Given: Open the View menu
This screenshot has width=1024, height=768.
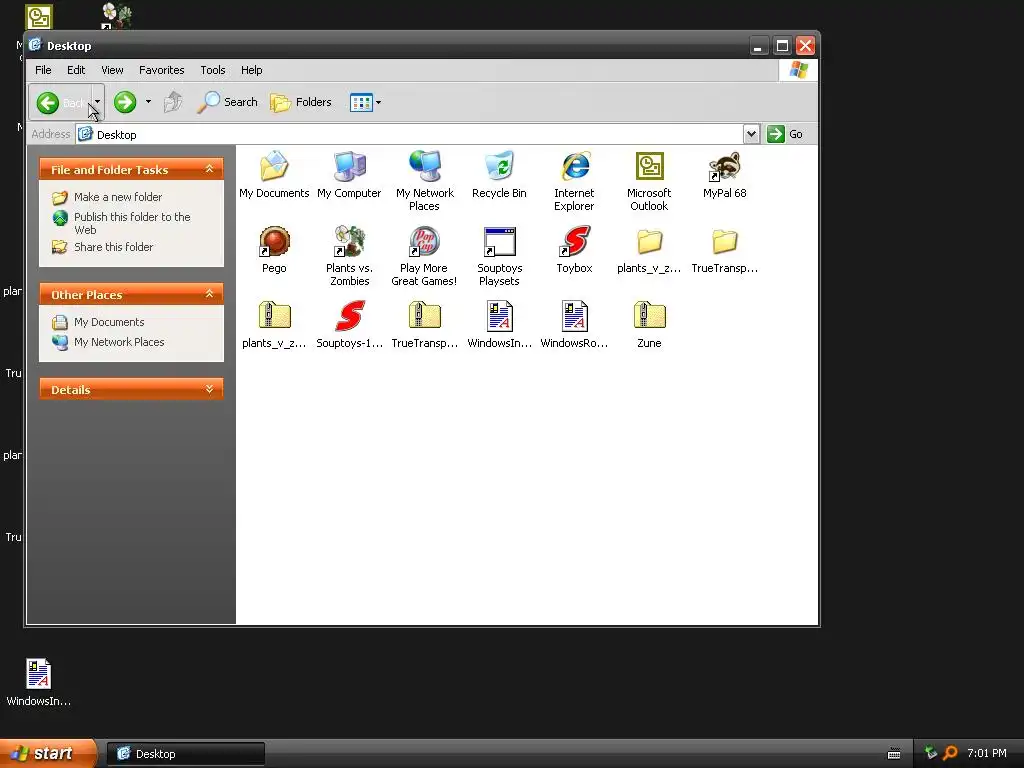Looking at the screenshot, I should (112, 70).
